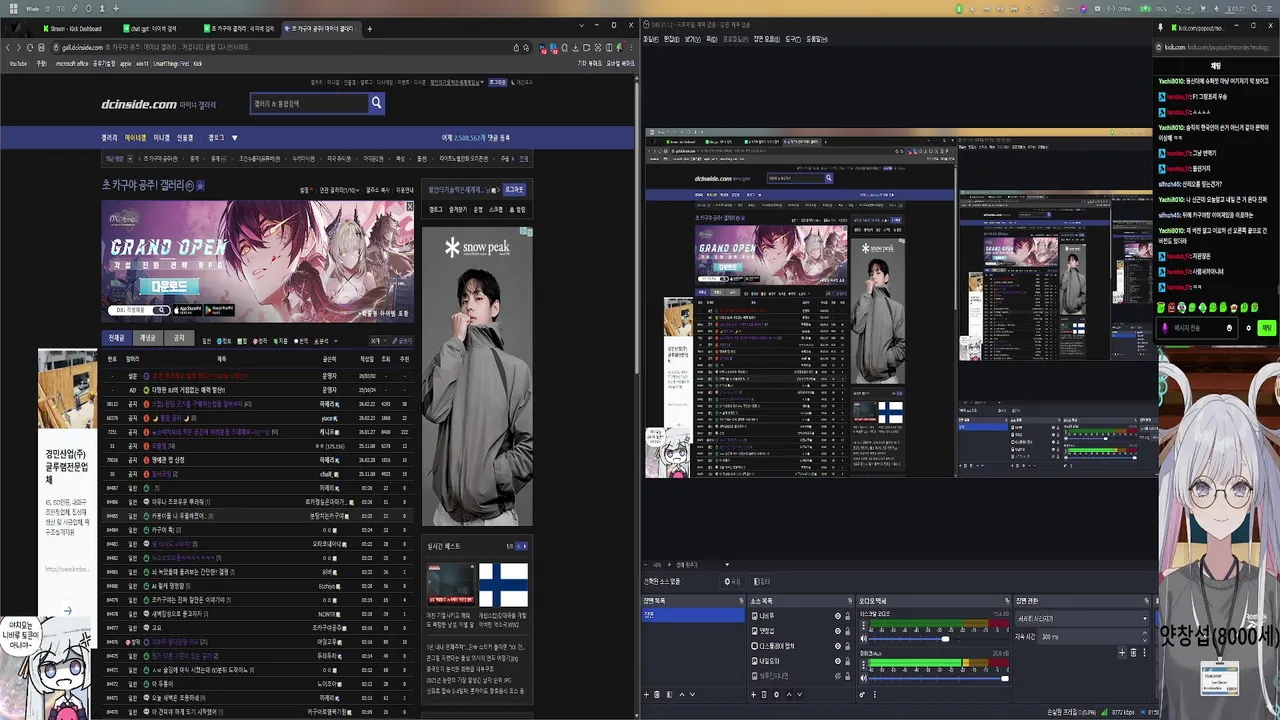Image resolution: width=1280 pixels, height=720 pixels.
Task: Open the Whale sidebar grid icon
Action: click(609, 47)
